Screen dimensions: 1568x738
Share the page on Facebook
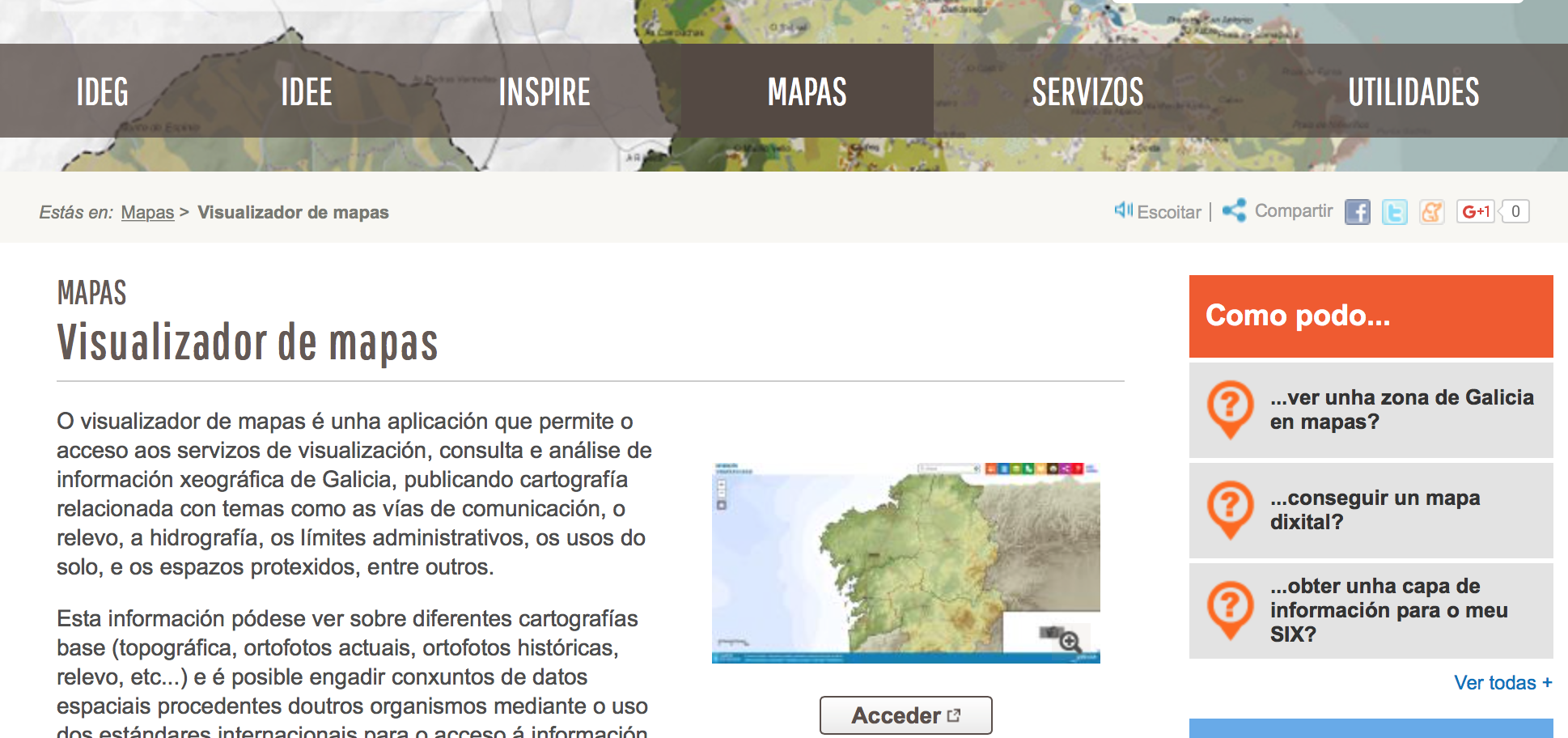point(1357,212)
